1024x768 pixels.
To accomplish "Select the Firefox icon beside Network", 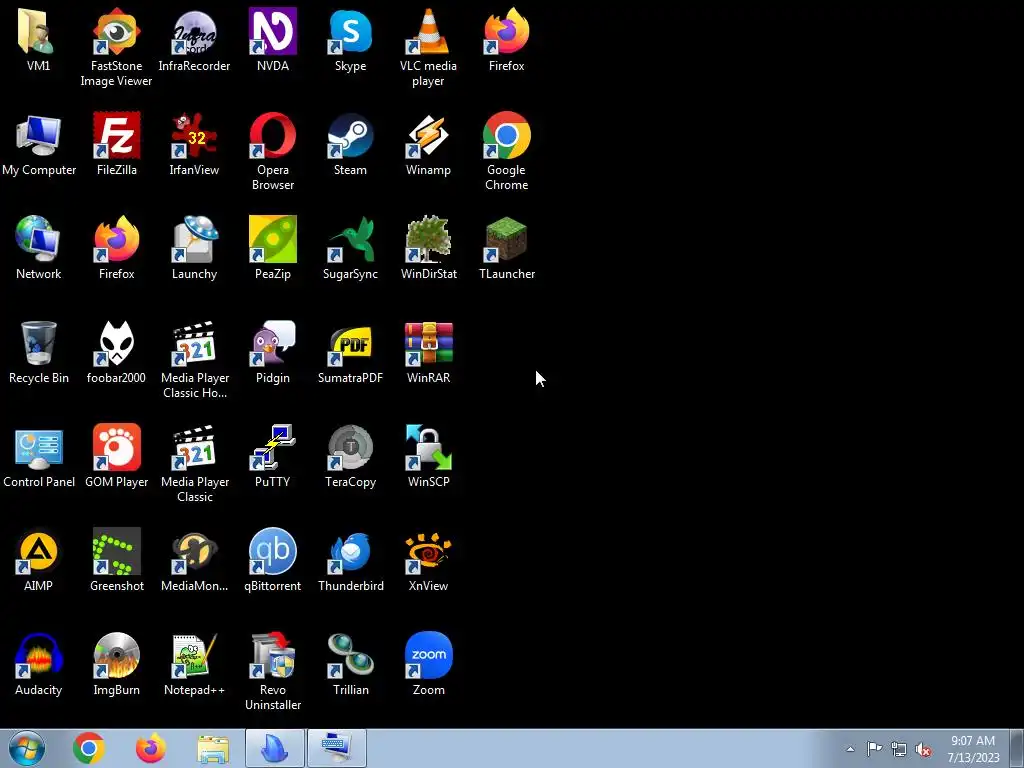I will click(116, 239).
